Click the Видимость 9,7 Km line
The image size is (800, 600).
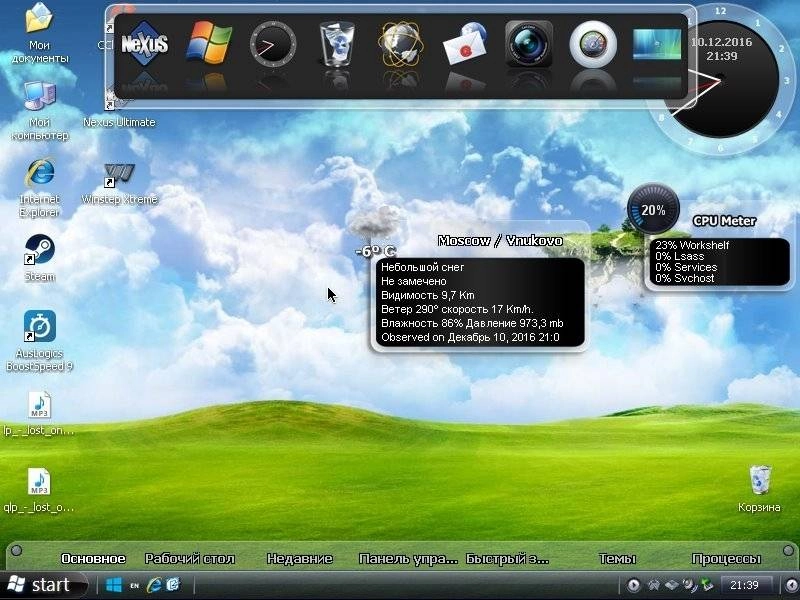(x=428, y=295)
